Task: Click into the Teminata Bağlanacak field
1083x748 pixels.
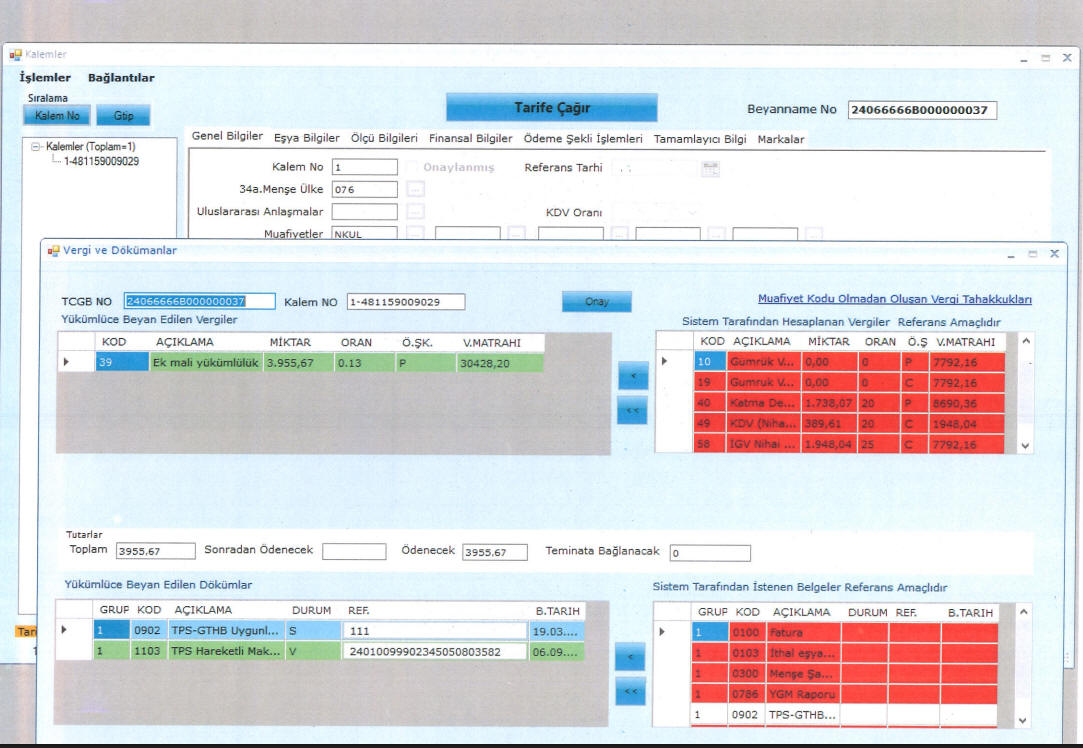Action: [709, 553]
